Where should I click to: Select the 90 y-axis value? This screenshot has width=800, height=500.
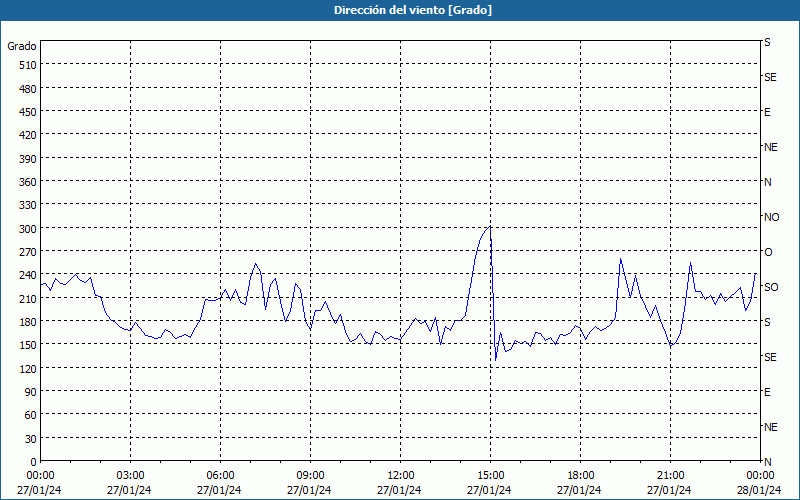coord(31,392)
